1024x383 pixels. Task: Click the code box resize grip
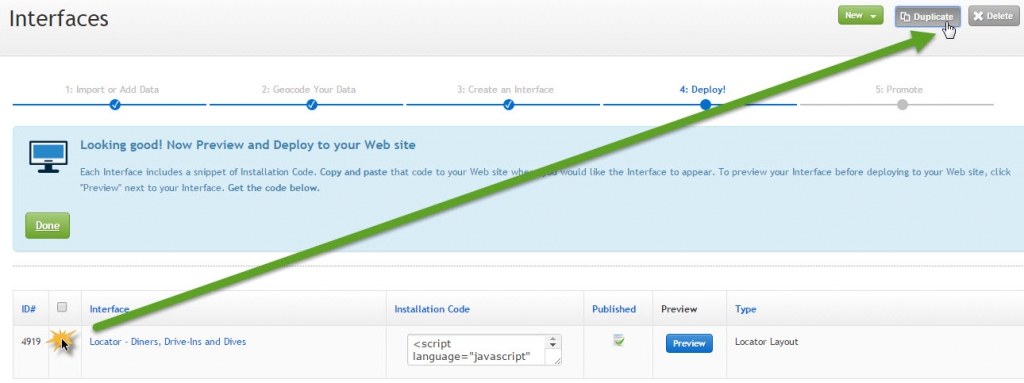tap(556, 360)
